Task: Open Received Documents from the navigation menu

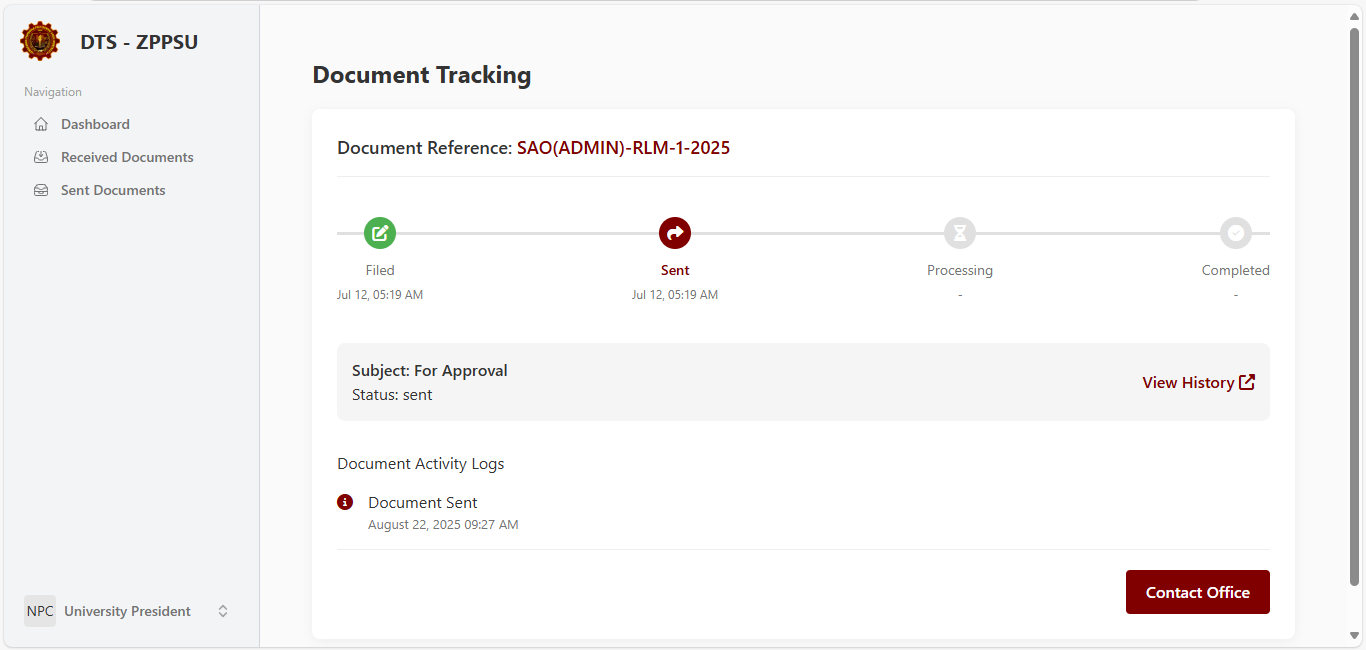Action: (x=126, y=156)
